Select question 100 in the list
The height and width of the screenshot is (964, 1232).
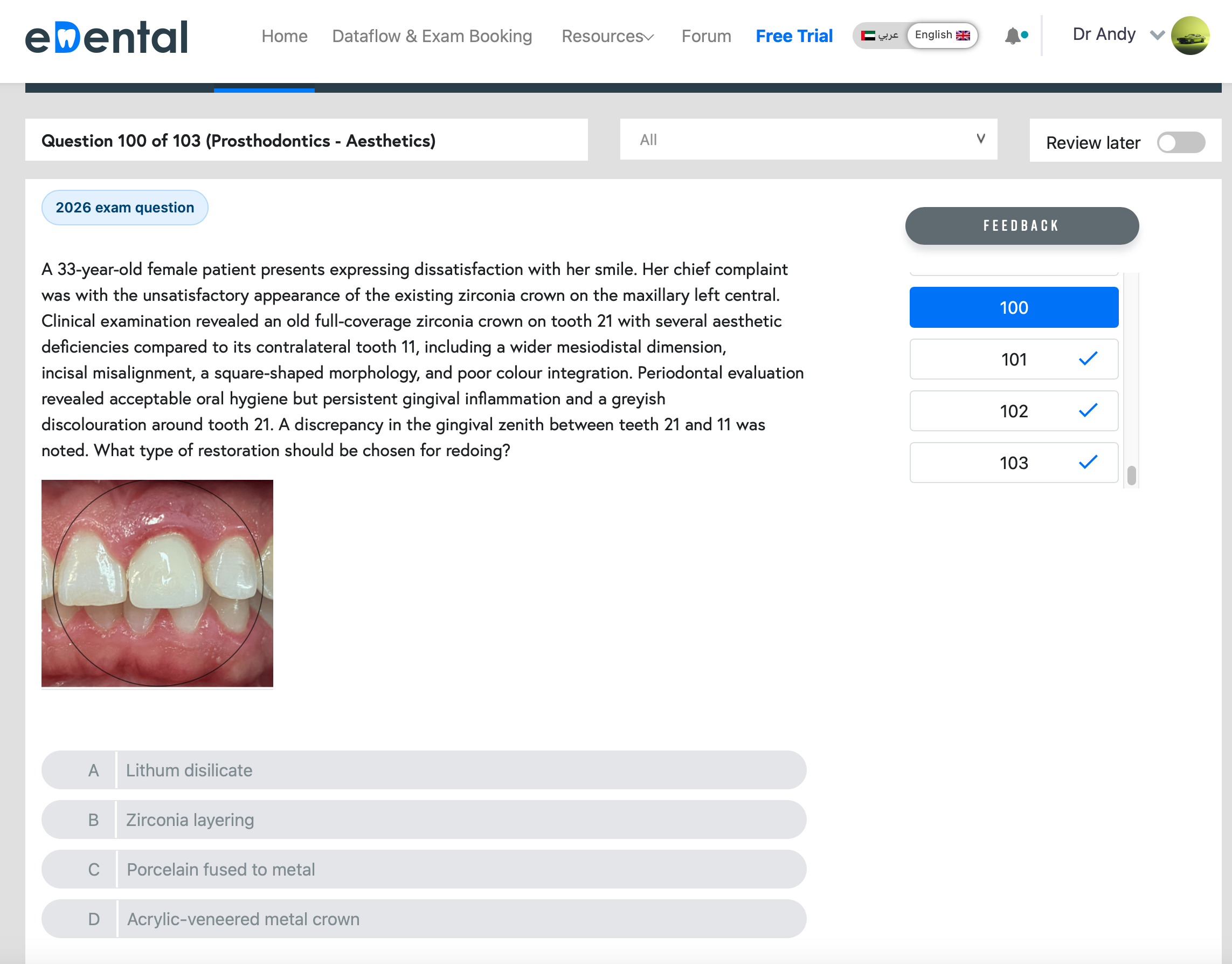[1014, 308]
